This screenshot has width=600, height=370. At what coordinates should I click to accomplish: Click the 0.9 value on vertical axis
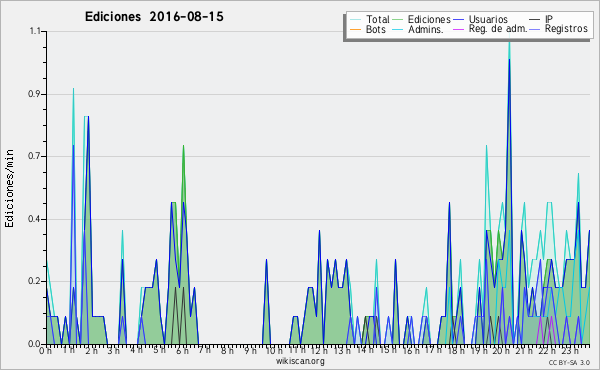tap(34, 94)
